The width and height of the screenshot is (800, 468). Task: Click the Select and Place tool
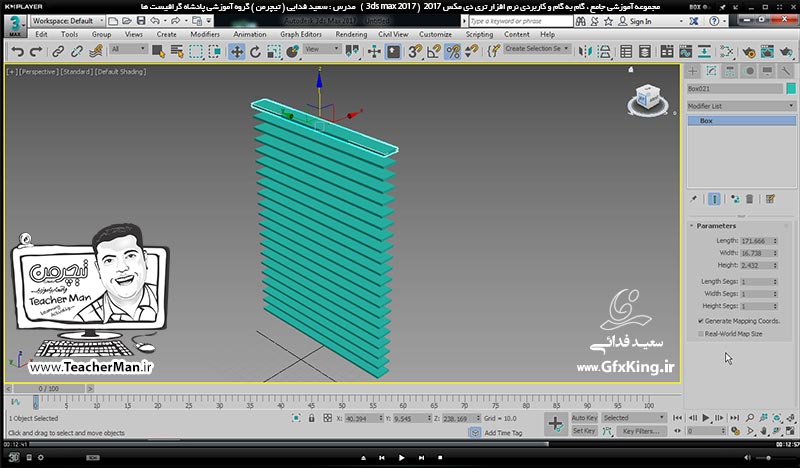coord(292,52)
